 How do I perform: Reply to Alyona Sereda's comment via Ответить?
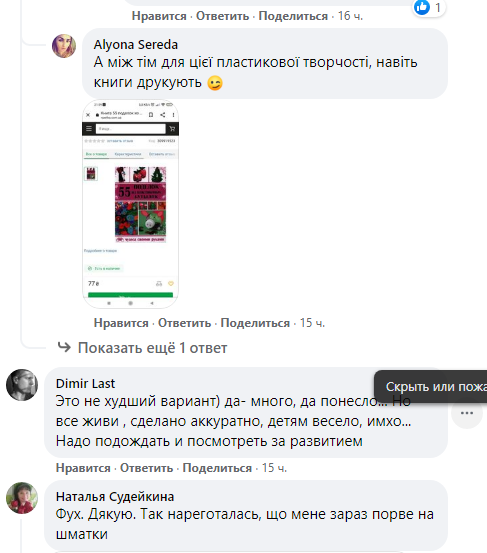(x=184, y=323)
